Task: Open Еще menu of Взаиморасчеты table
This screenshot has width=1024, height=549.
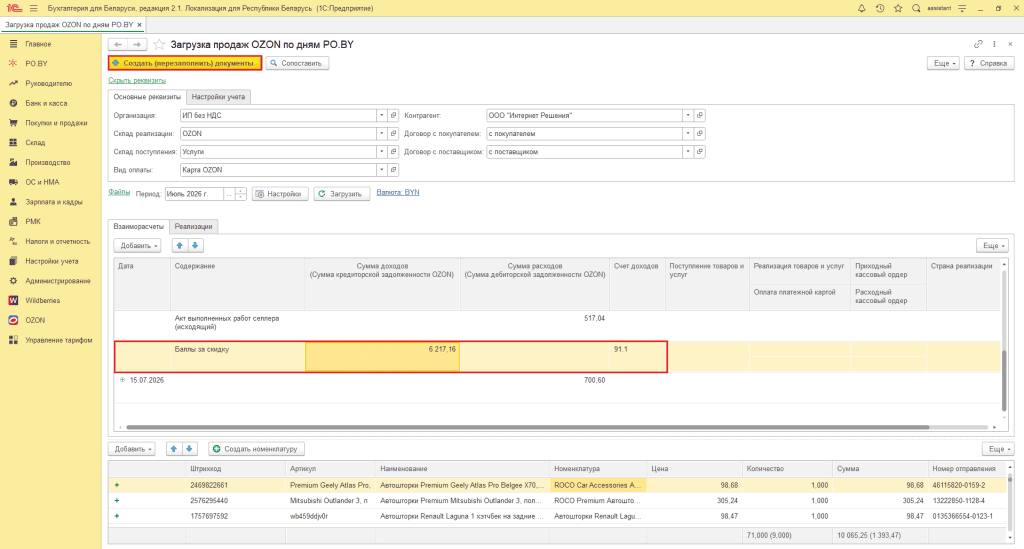Action: point(992,245)
